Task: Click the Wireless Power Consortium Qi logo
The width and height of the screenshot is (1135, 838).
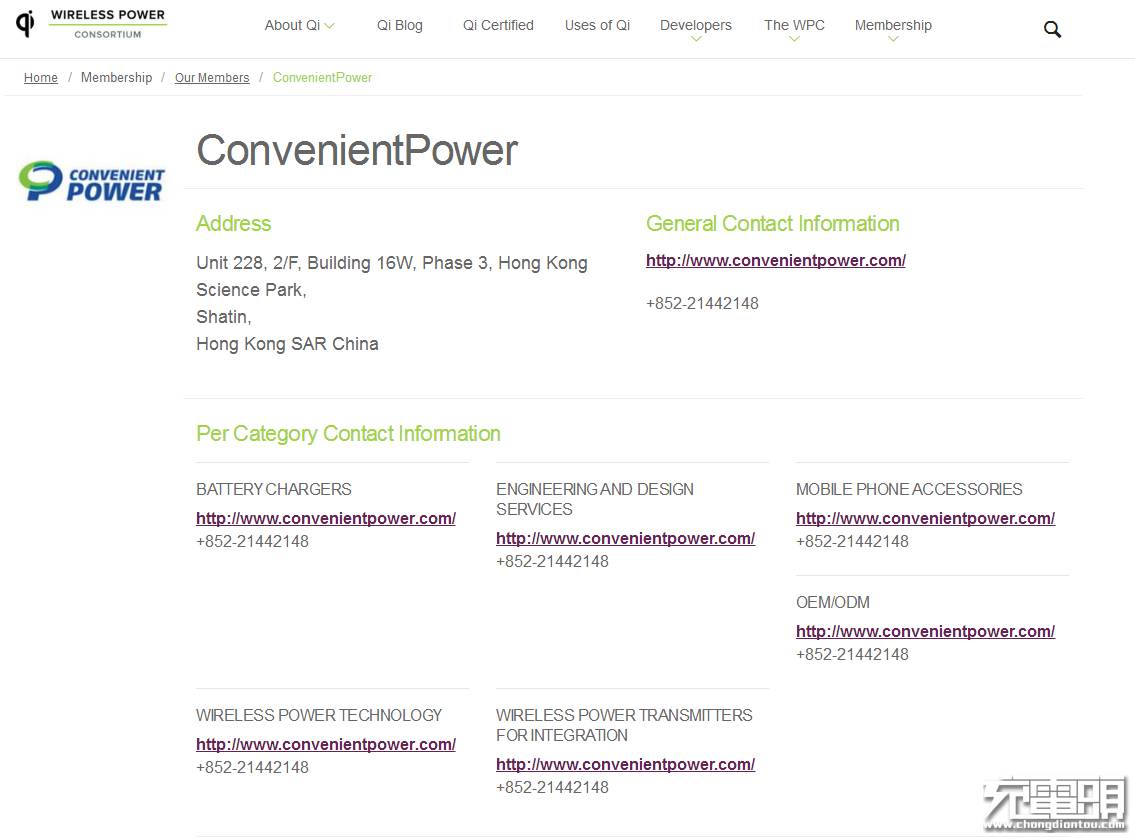Action: point(91,25)
